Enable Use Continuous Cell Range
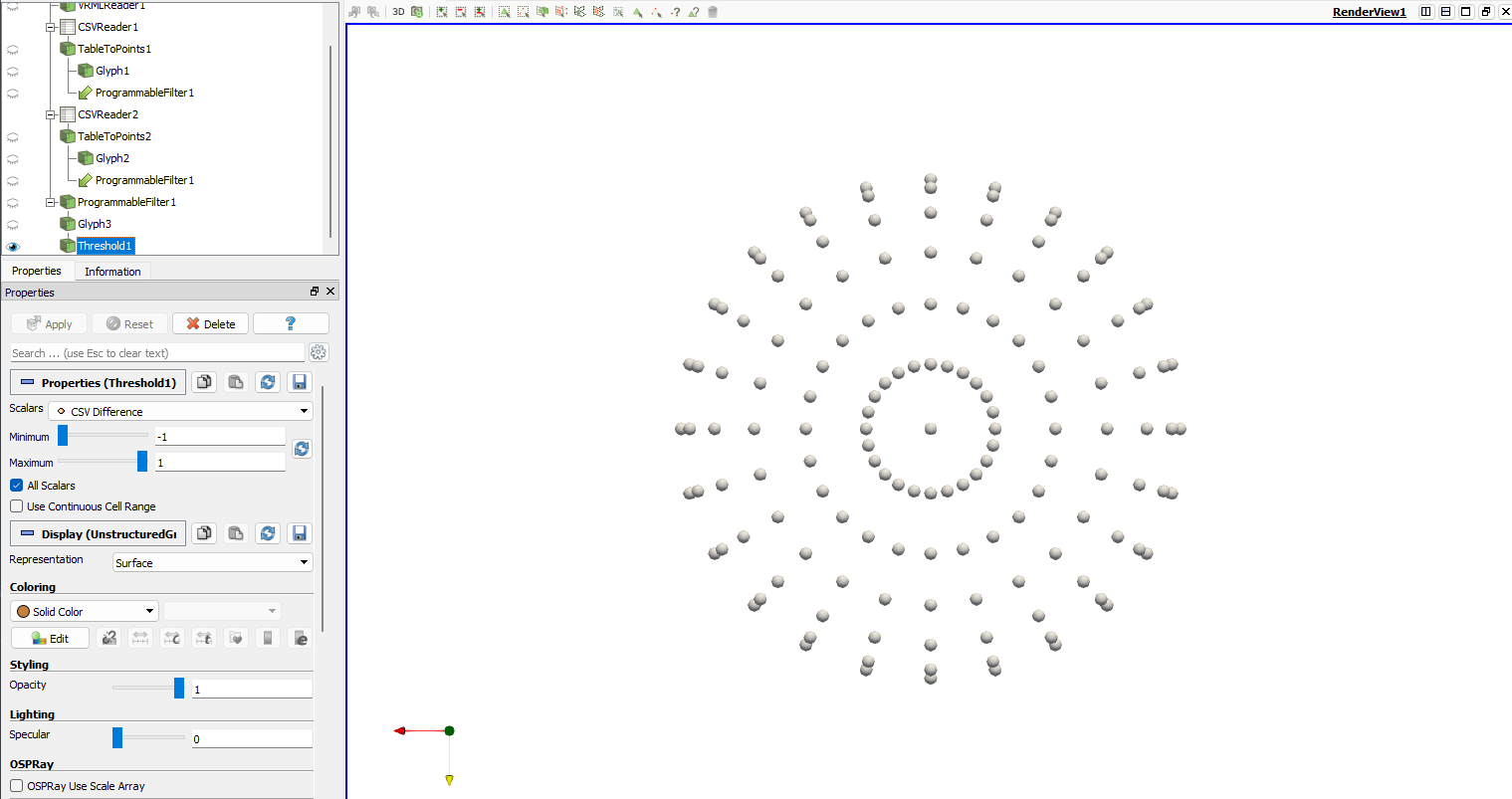1512x799 pixels. pyautogui.click(x=17, y=506)
